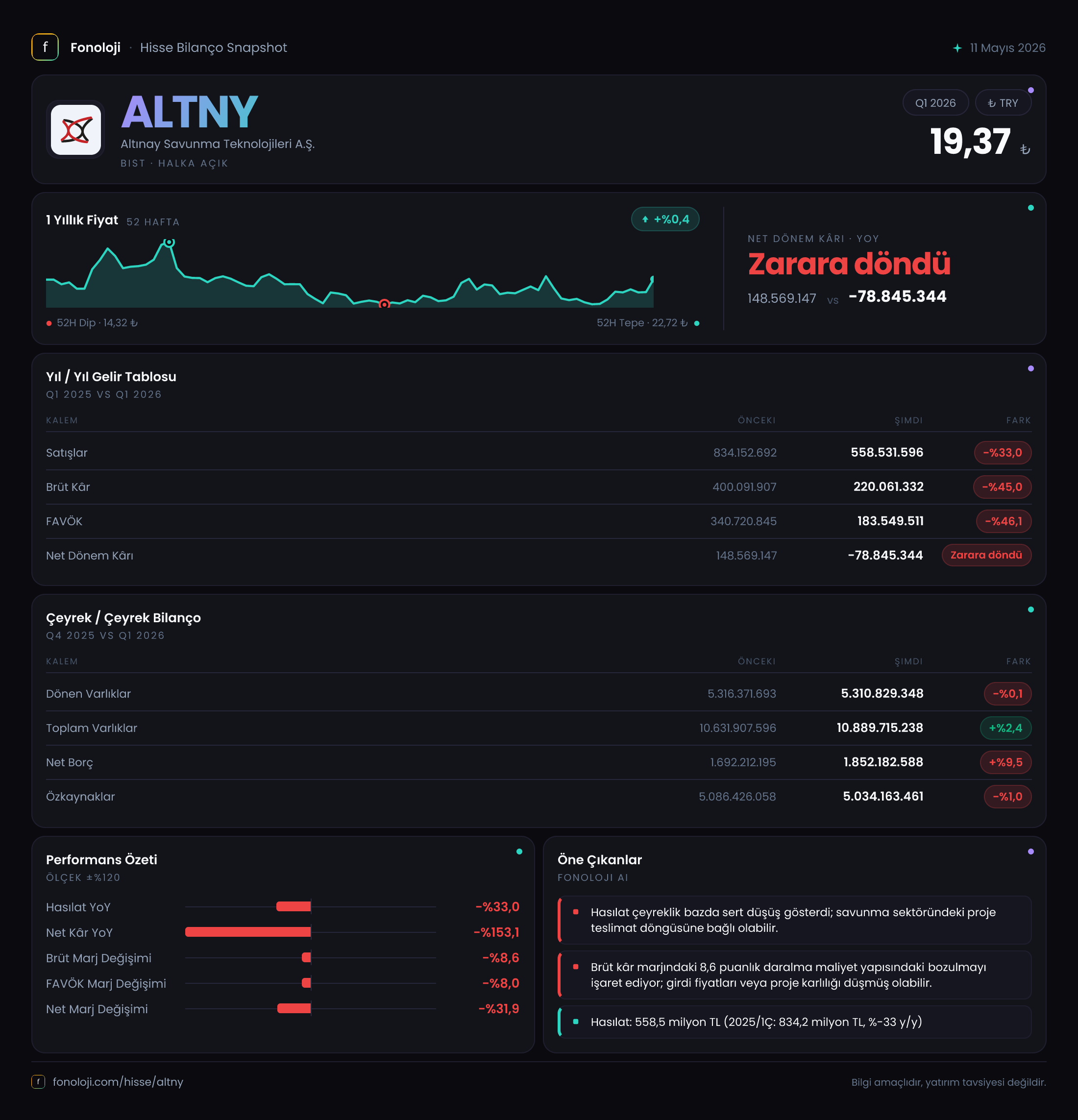This screenshot has height=1120, width=1078.
Task: Click the Brüt Marj Değişimi performance bar
Action: (306, 958)
